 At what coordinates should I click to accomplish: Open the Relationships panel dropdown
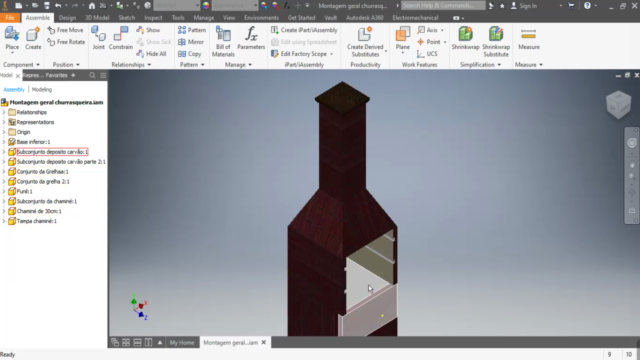131,64
